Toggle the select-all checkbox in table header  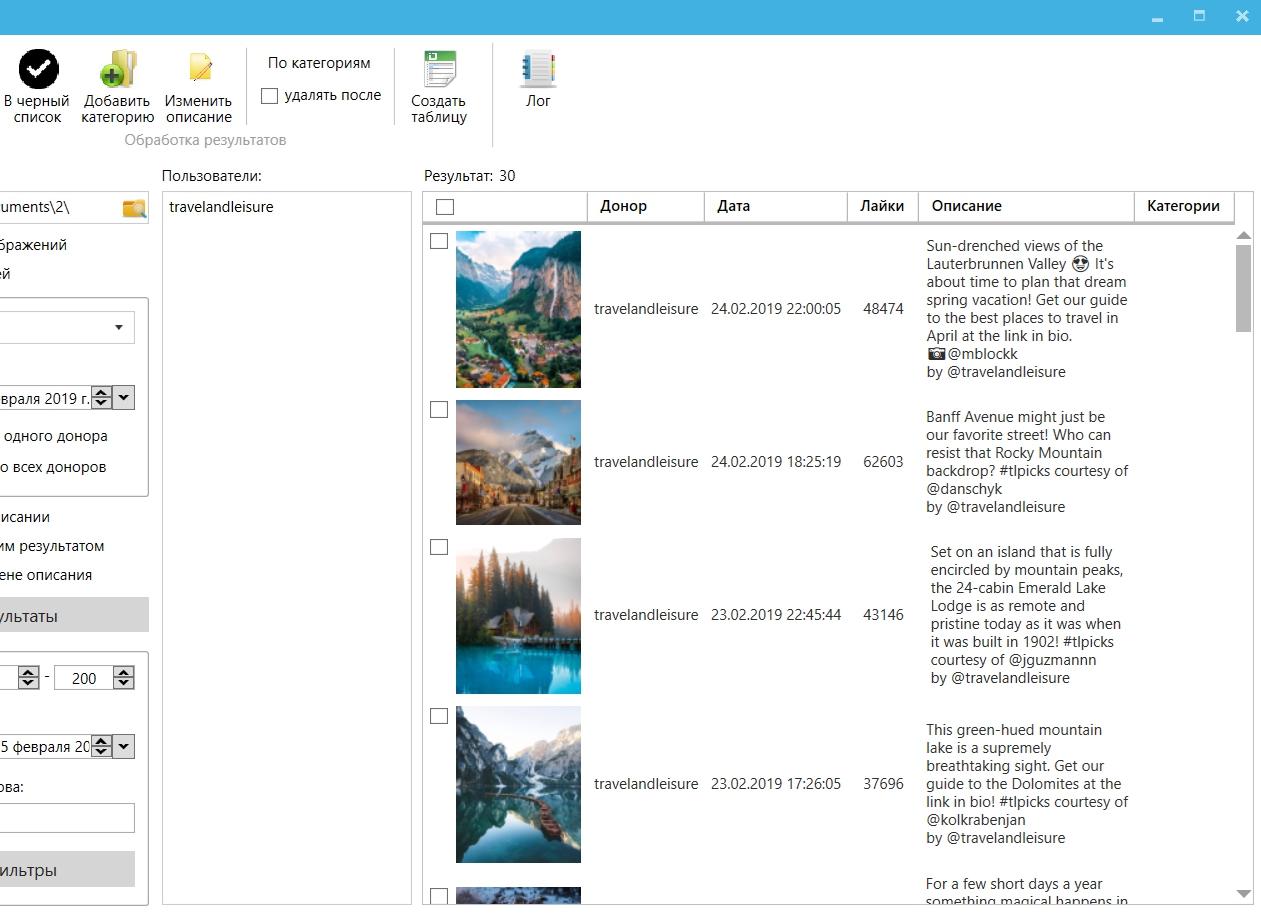[445, 207]
